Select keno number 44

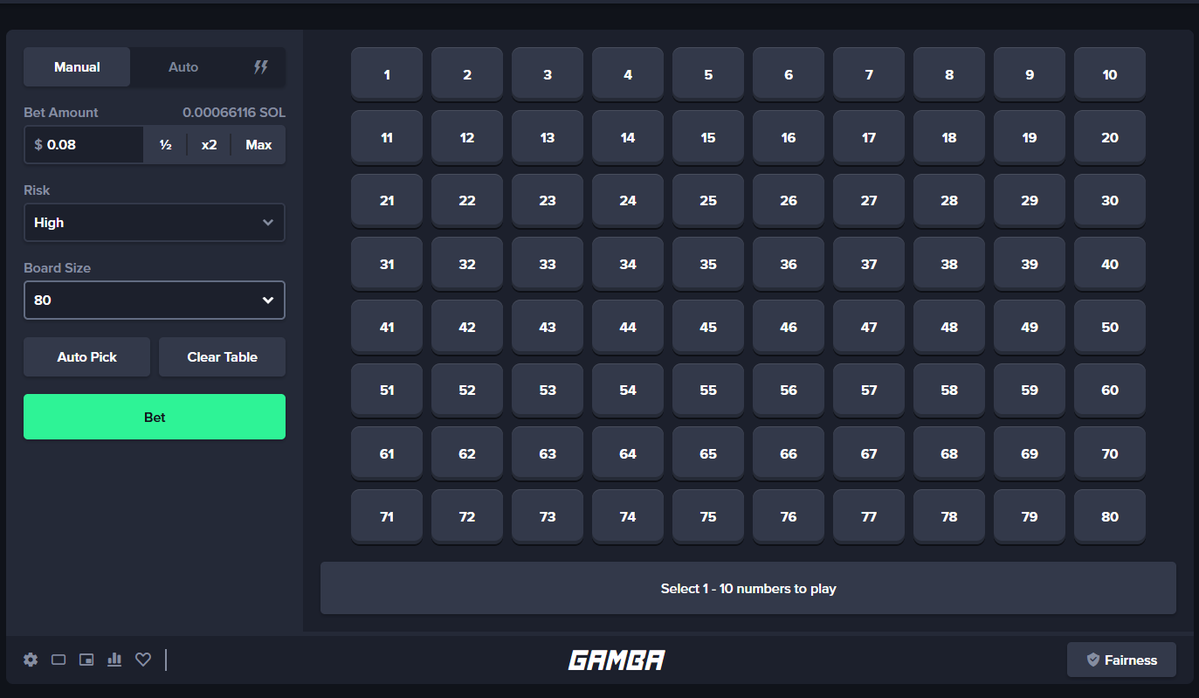(x=628, y=326)
